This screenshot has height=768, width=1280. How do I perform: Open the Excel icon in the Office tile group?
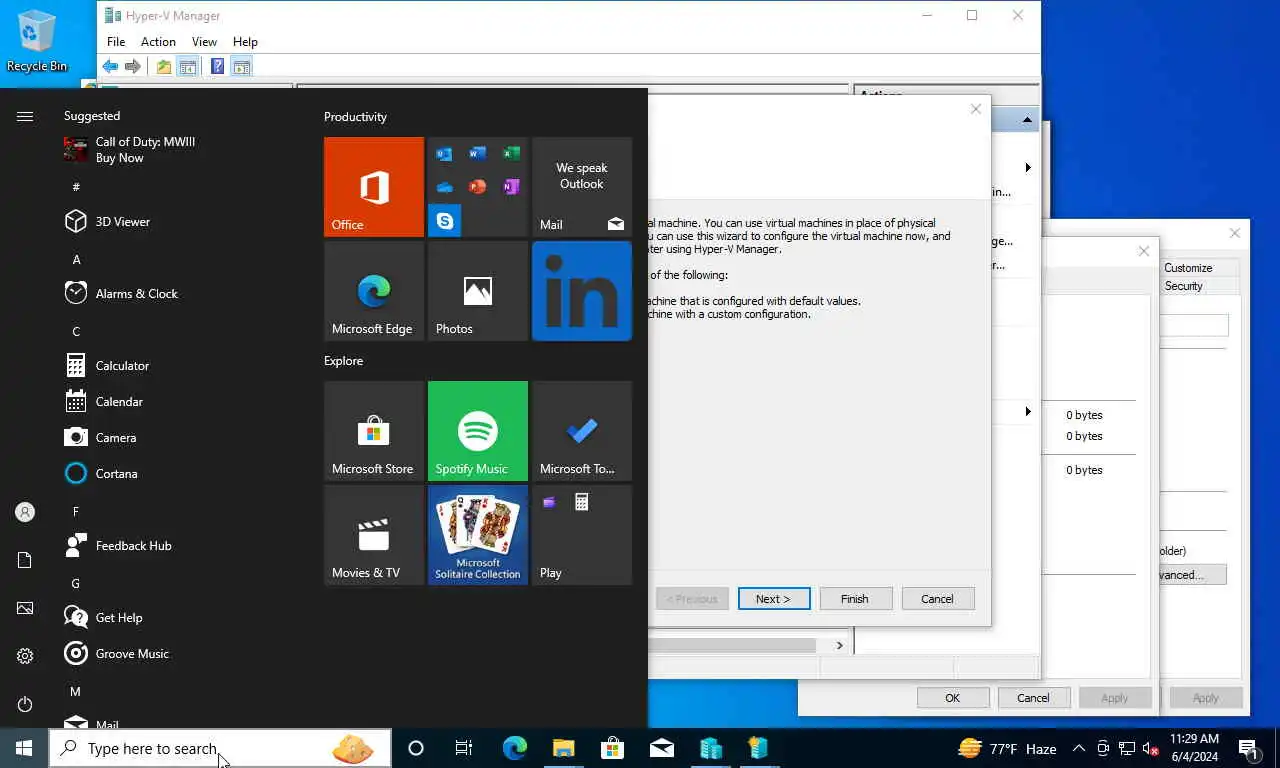511,154
